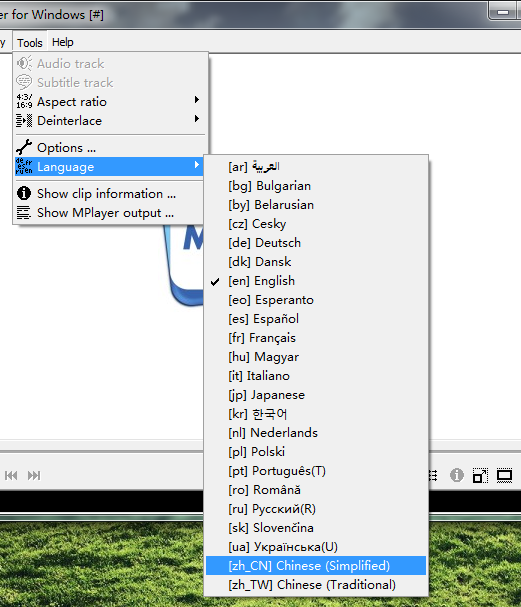Minimize the MPlayer window
Image resolution: width=521 pixels, height=607 pixels.
coord(502,12)
